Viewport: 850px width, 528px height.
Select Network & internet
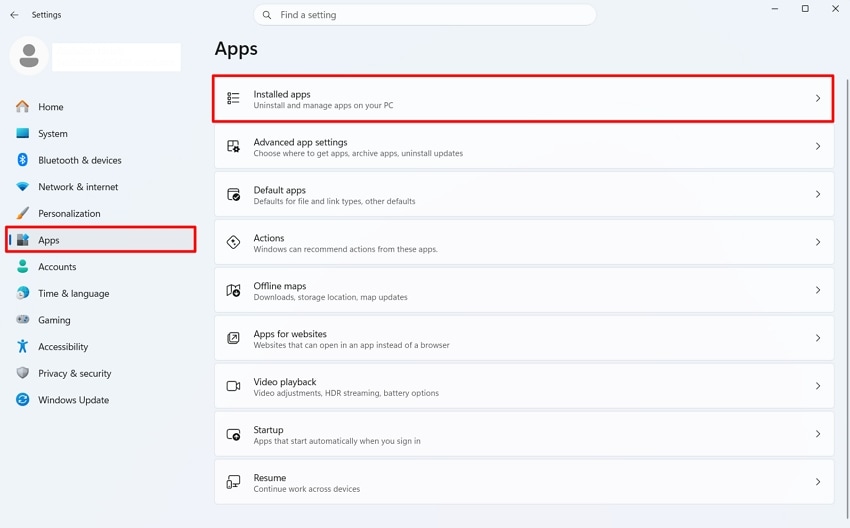pyautogui.click(x=100, y=186)
